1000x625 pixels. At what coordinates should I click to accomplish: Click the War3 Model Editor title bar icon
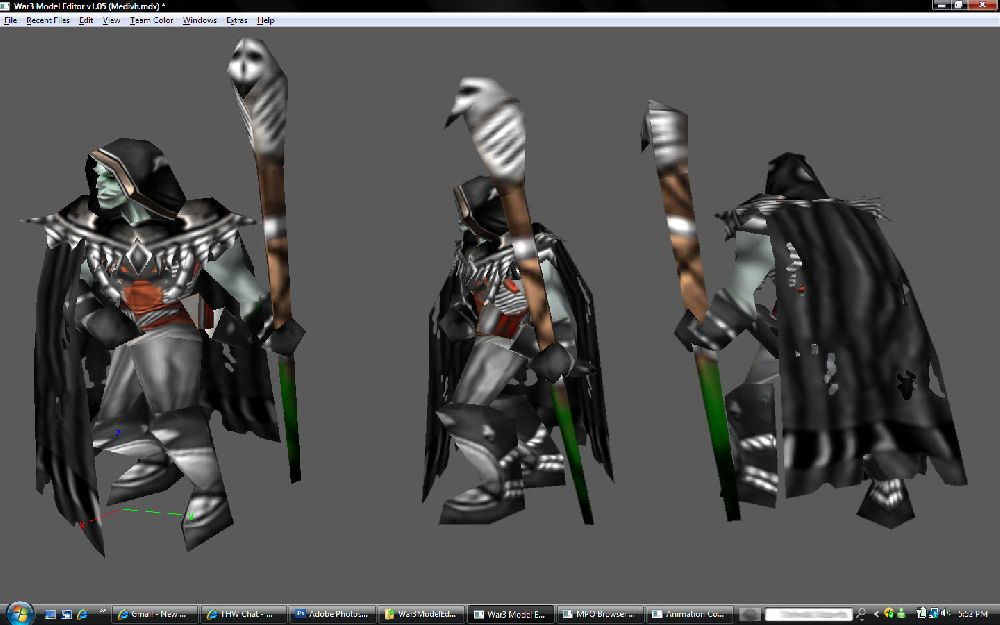pos(6,6)
